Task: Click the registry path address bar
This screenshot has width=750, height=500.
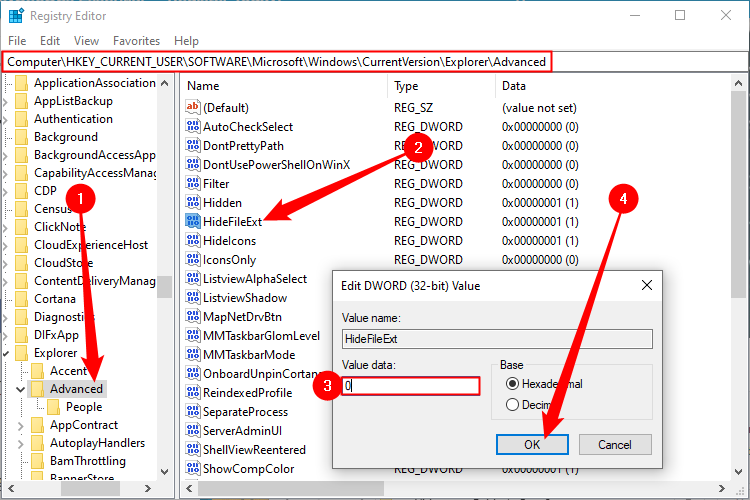Action: 277,62
